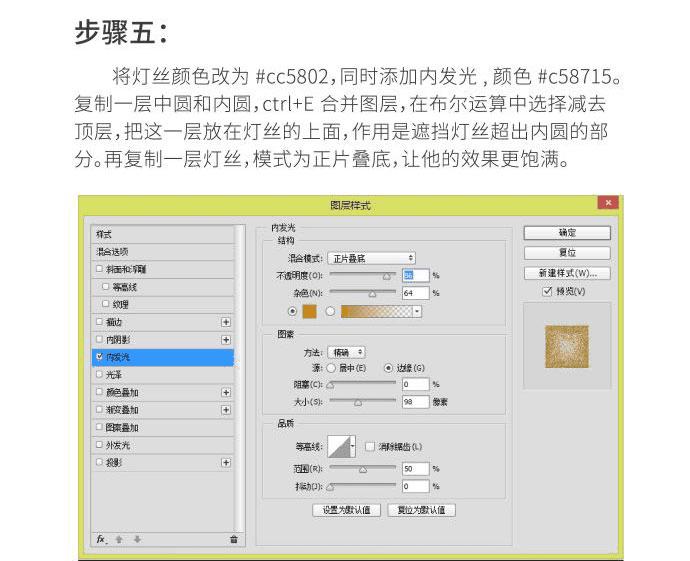Click the 抖动 value field
This screenshot has width=690, height=561.
(415, 486)
